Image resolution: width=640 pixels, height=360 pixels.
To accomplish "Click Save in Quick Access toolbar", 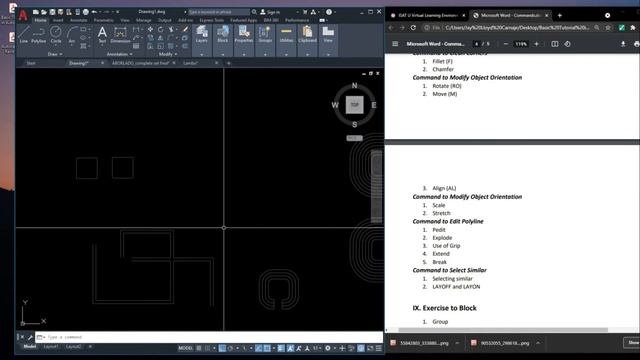I will coord(52,12).
